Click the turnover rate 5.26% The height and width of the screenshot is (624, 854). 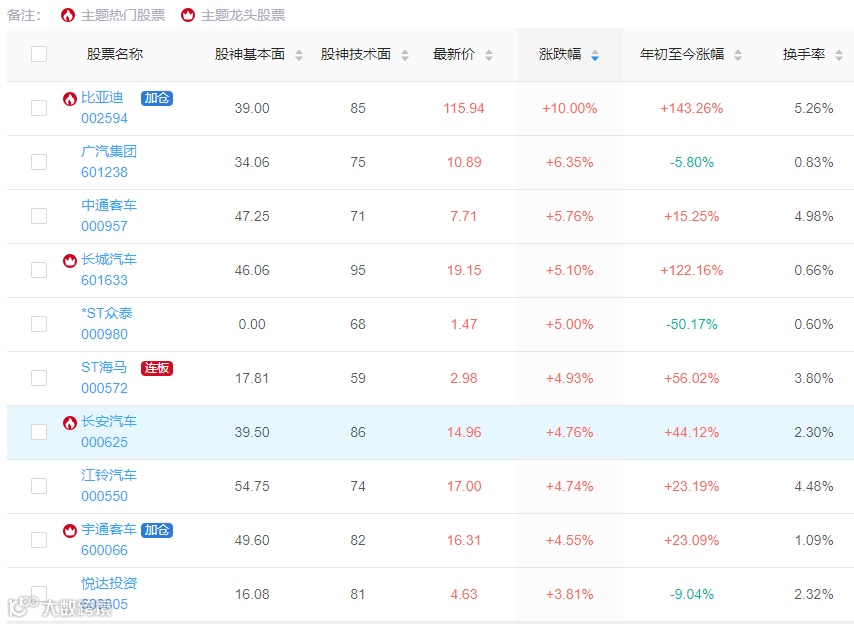click(814, 108)
